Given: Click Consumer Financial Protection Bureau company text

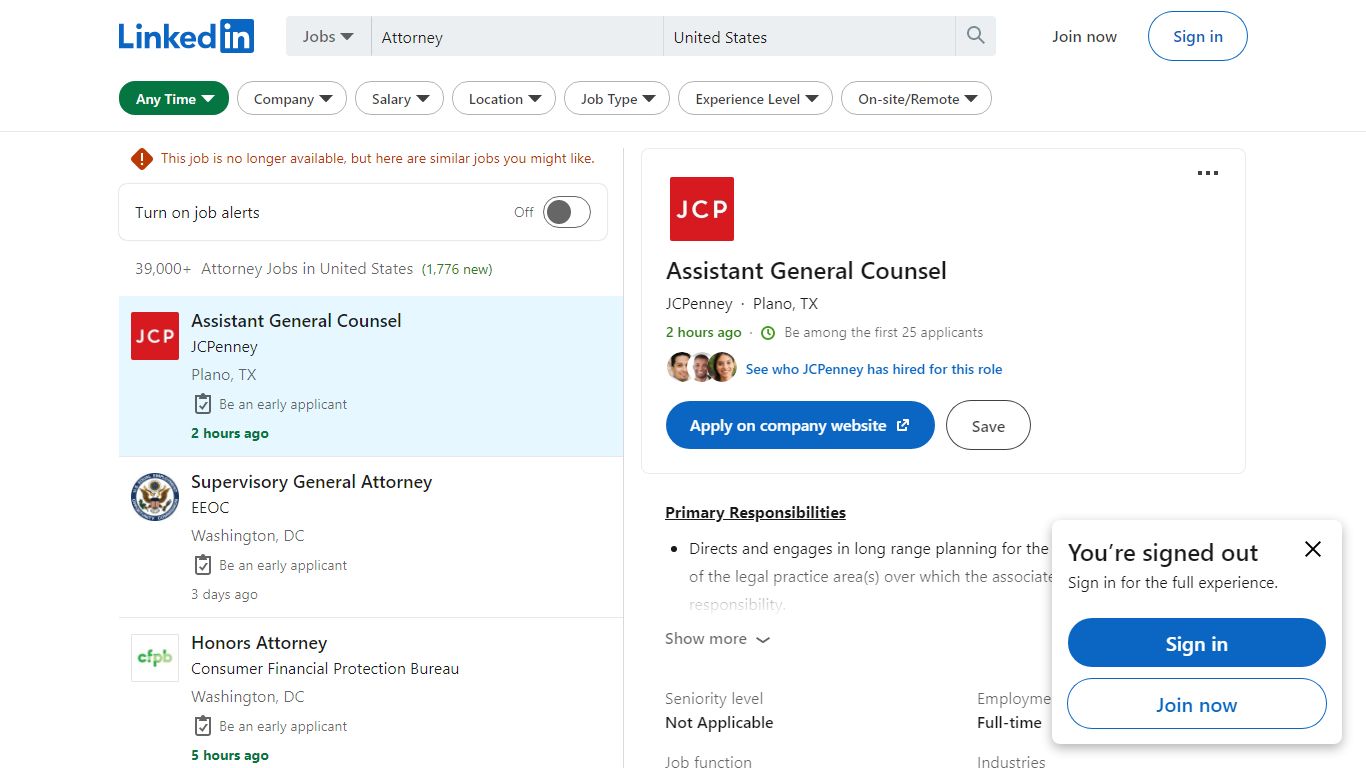Looking at the screenshot, I should tap(325, 669).
